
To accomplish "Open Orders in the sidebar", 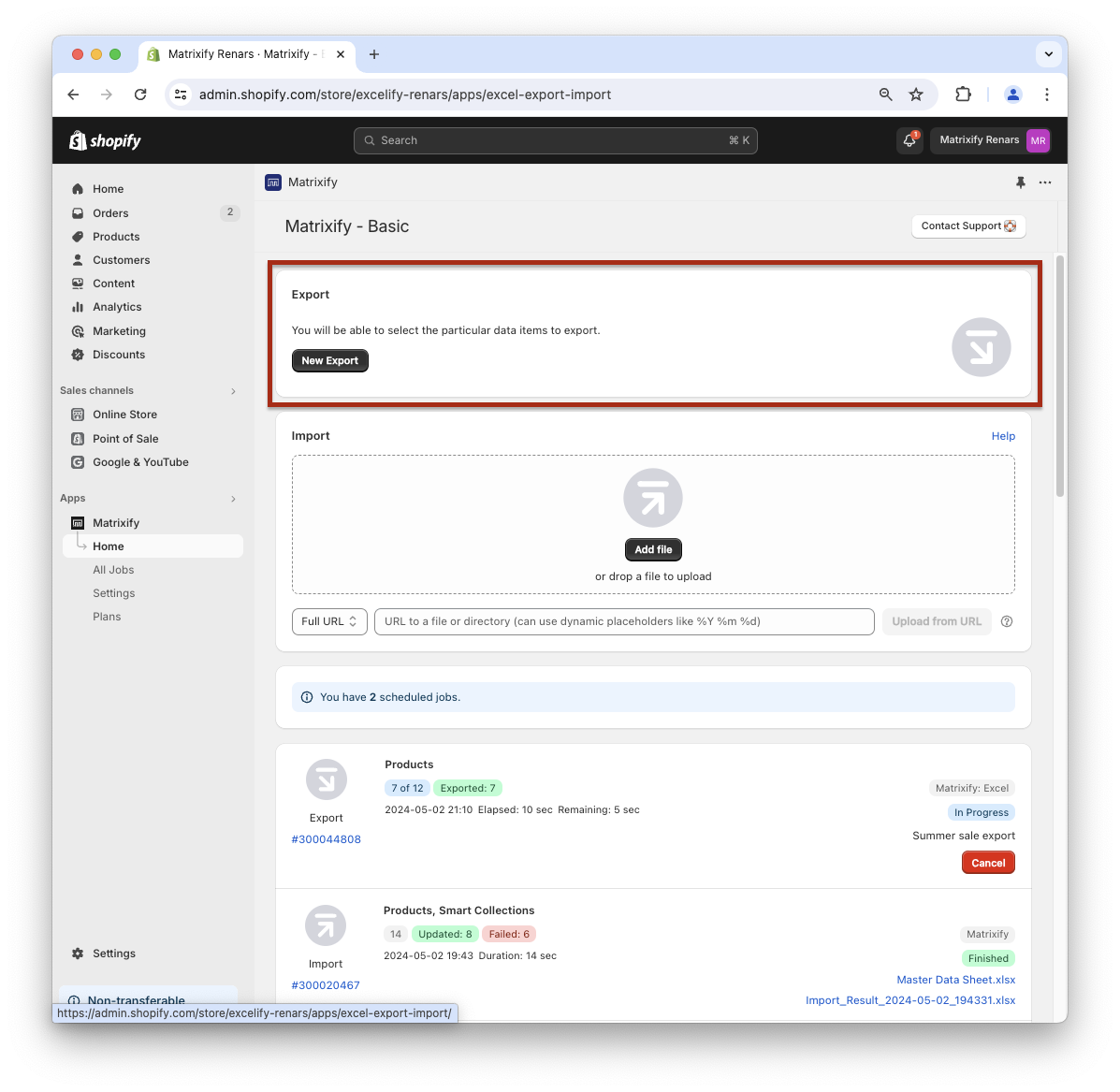I will [x=110, y=213].
